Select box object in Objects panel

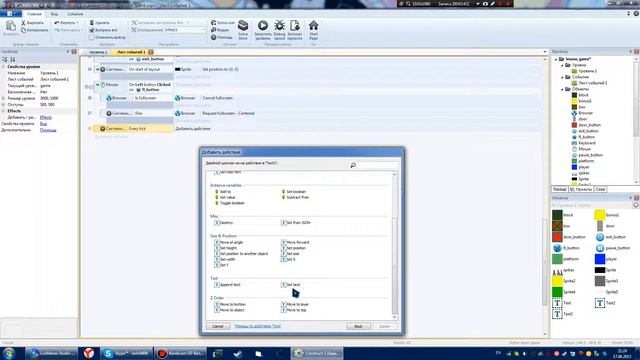coord(561,226)
